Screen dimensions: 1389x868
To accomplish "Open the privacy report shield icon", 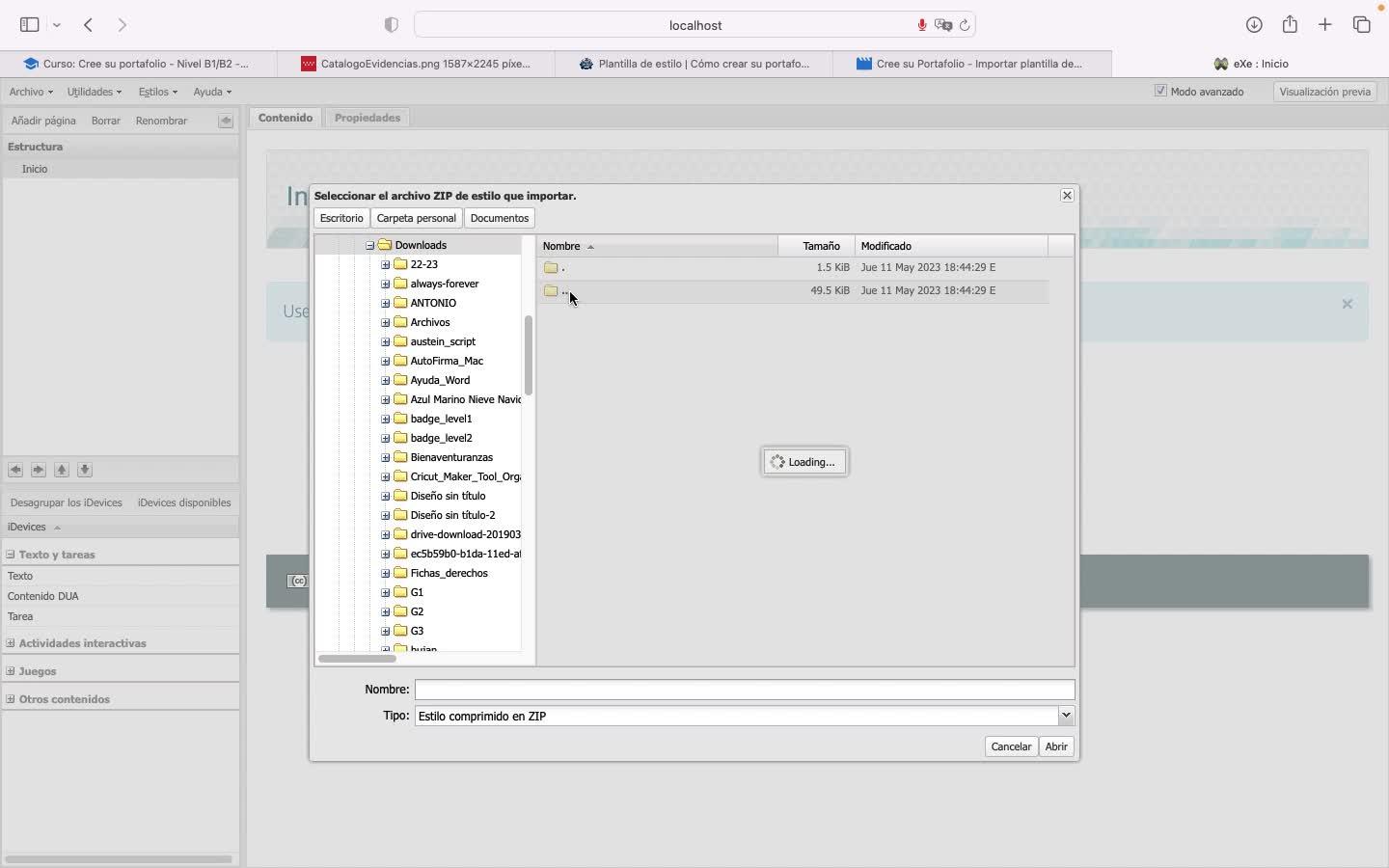I will pos(391,25).
